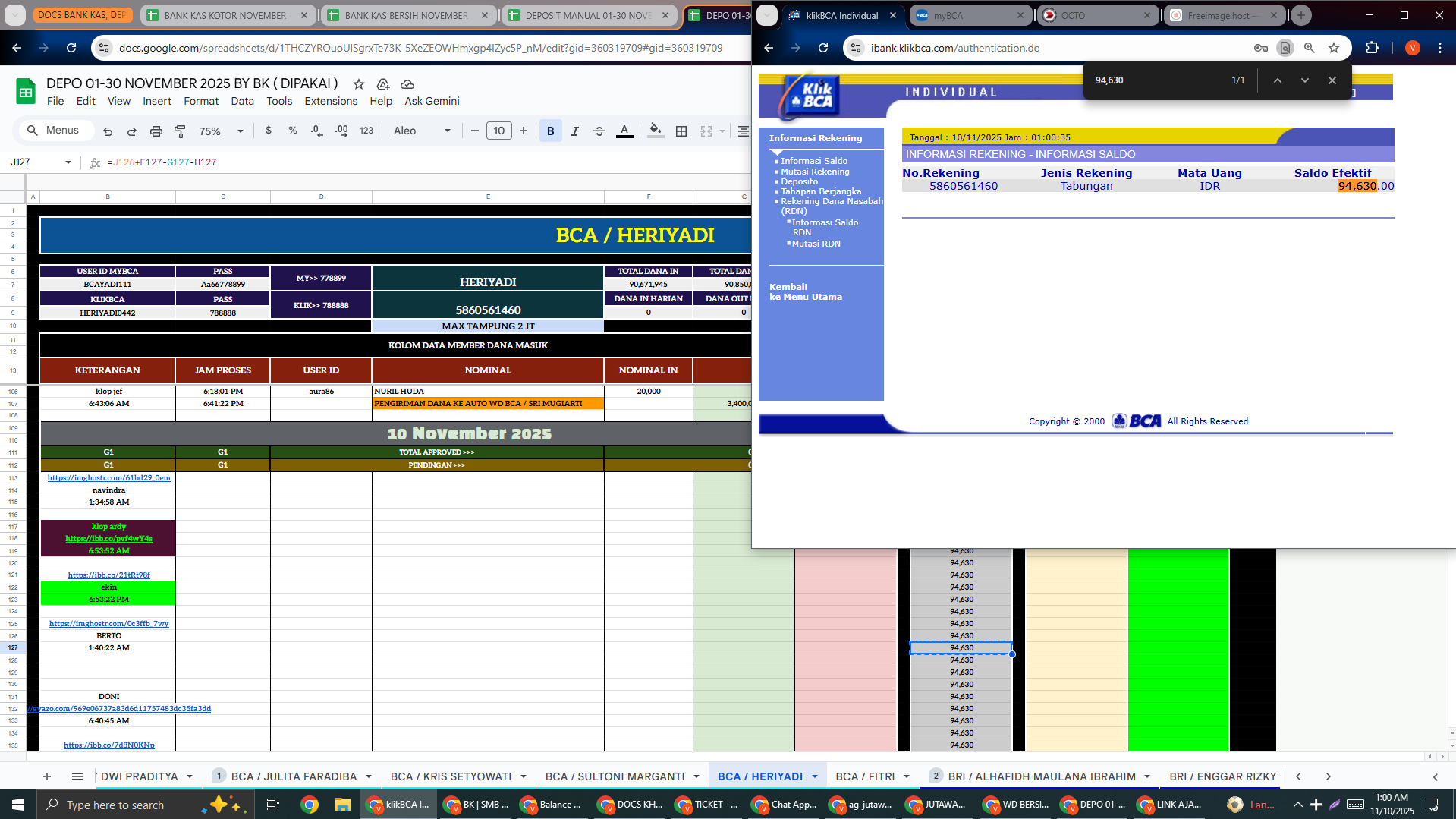The image size is (1456, 819).
Task: Activate the paint format tool
Action: coord(180,131)
